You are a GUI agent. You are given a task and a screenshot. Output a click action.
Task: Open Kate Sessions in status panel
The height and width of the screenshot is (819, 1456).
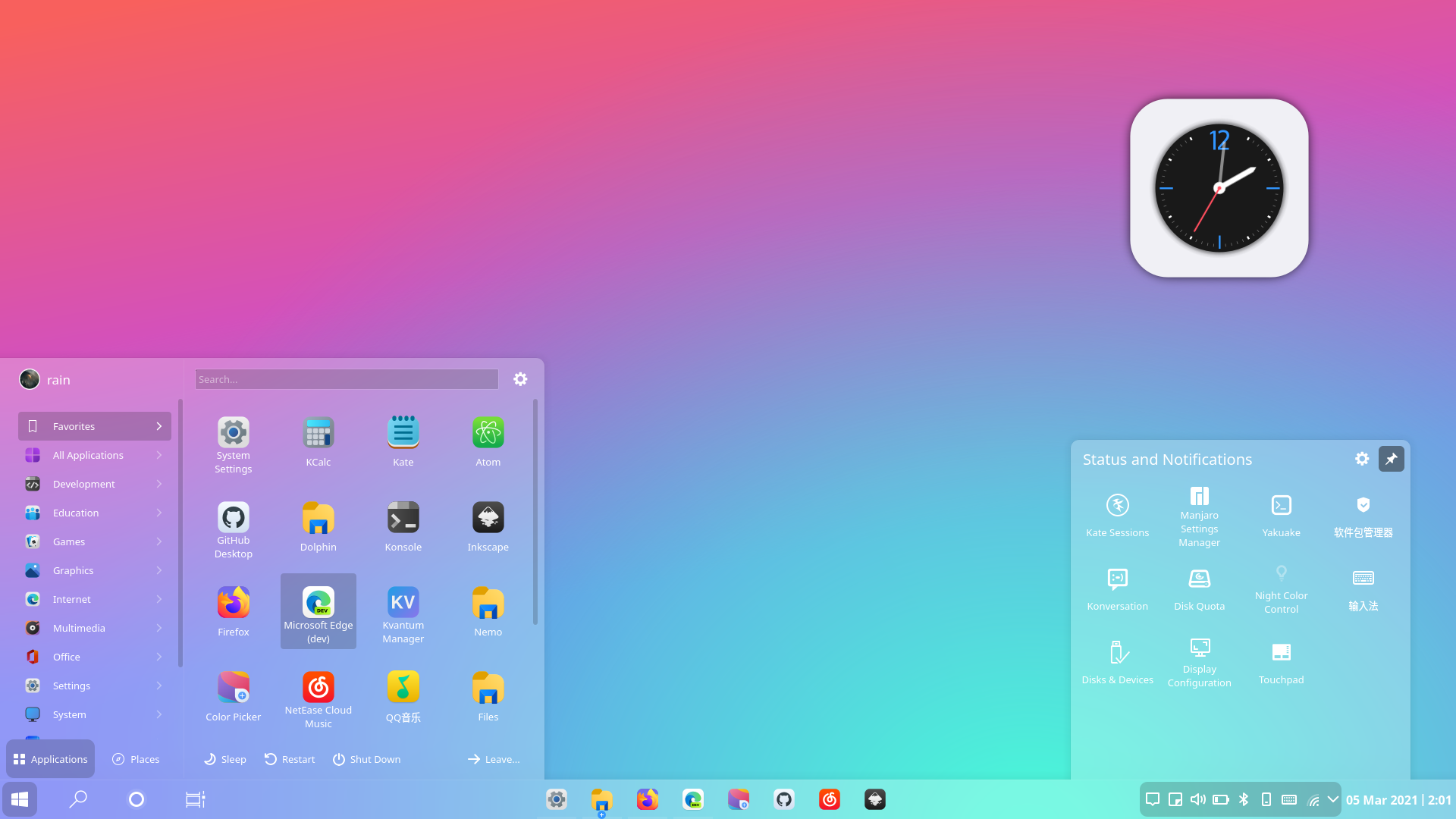coord(1117,516)
